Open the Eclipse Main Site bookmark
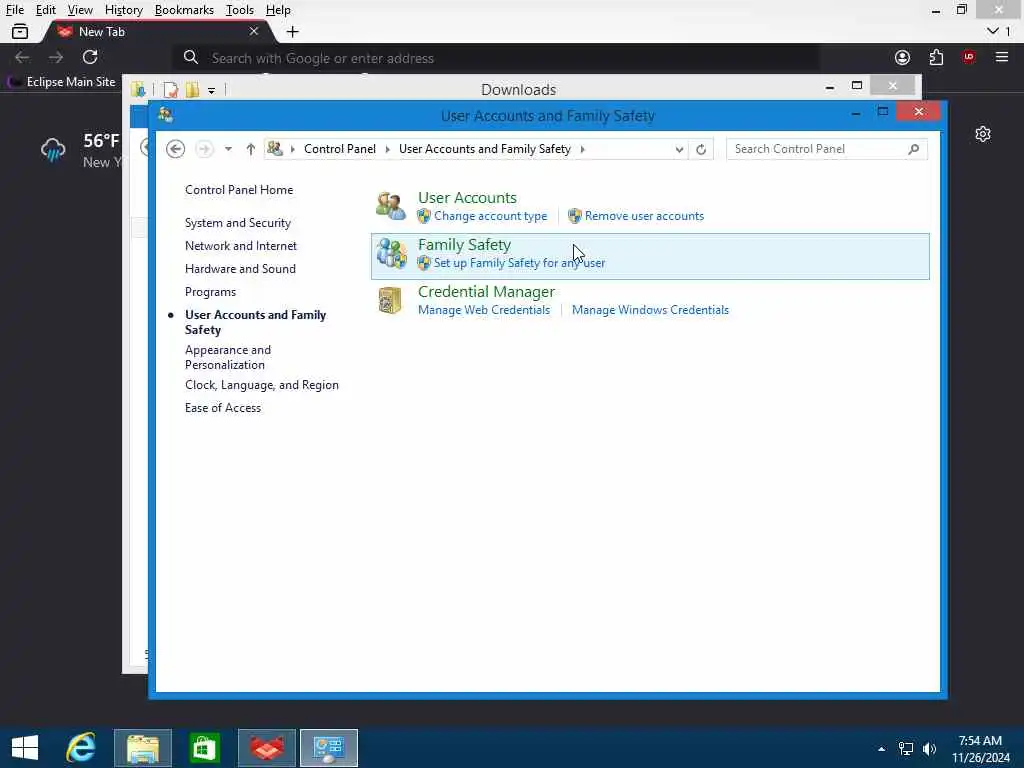1024x768 pixels. tap(61, 82)
